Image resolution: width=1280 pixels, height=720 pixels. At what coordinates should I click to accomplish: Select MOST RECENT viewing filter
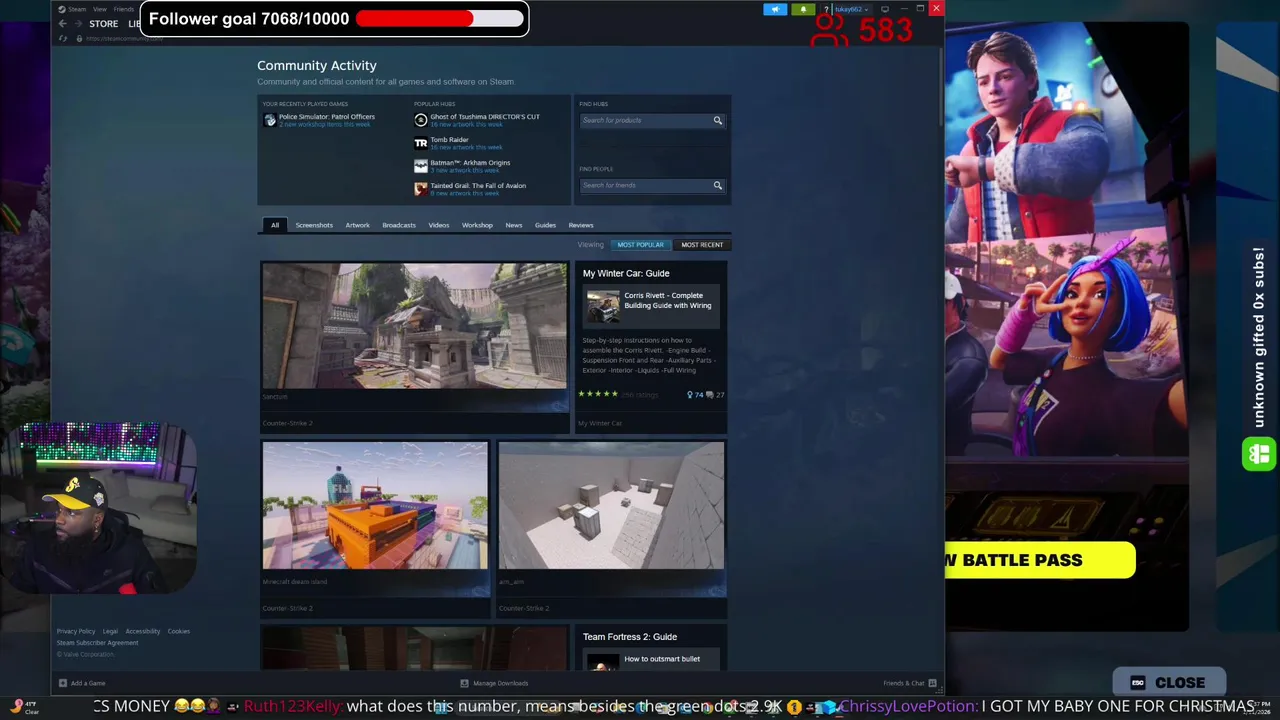pyautogui.click(x=702, y=244)
